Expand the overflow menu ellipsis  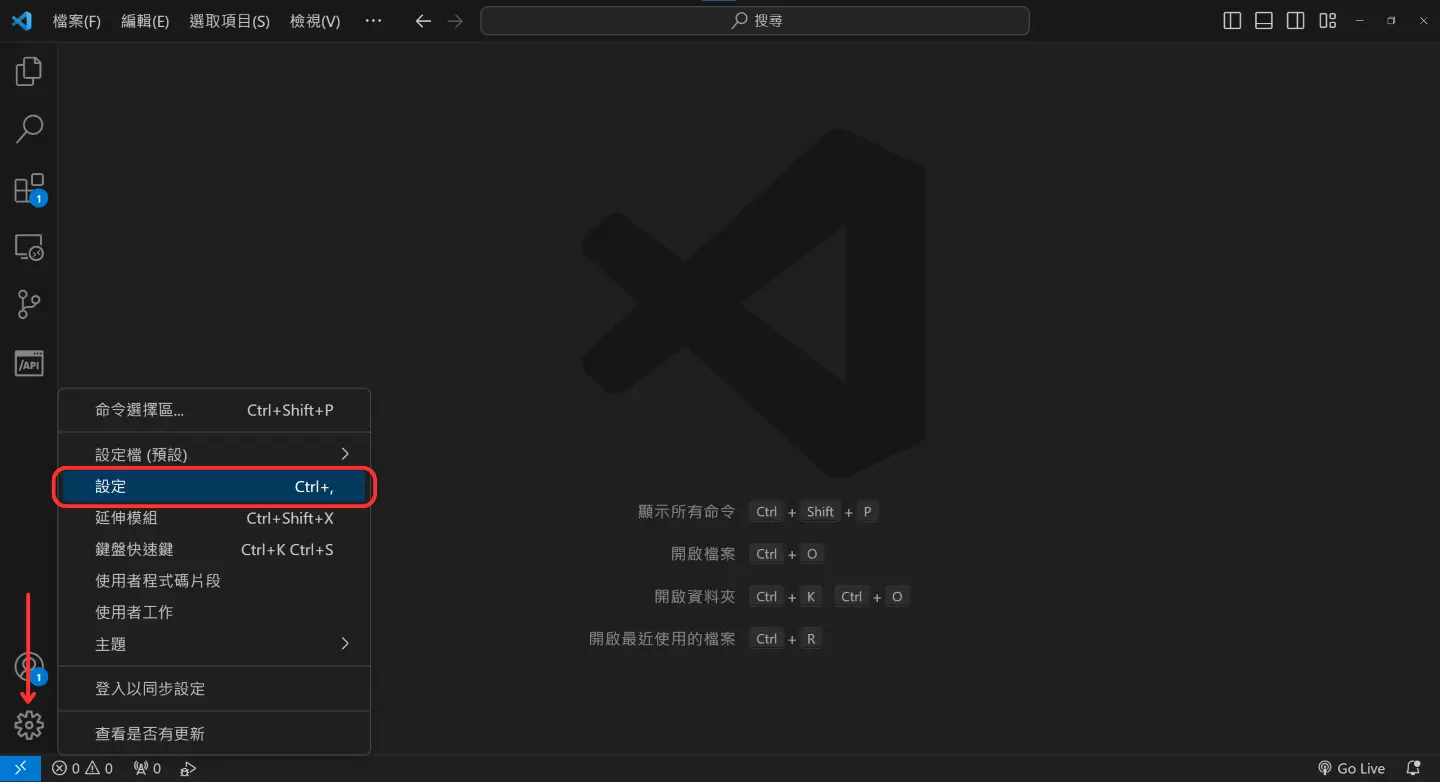coord(373,21)
